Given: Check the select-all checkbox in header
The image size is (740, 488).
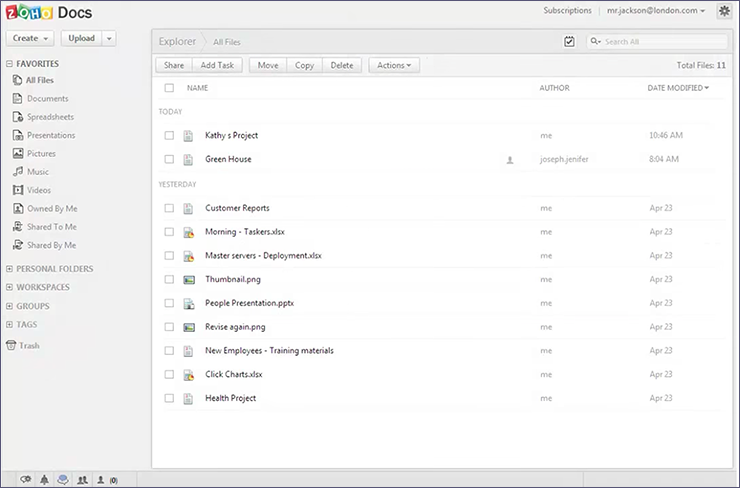Looking at the screenshot, I should [x=169, y=88].
